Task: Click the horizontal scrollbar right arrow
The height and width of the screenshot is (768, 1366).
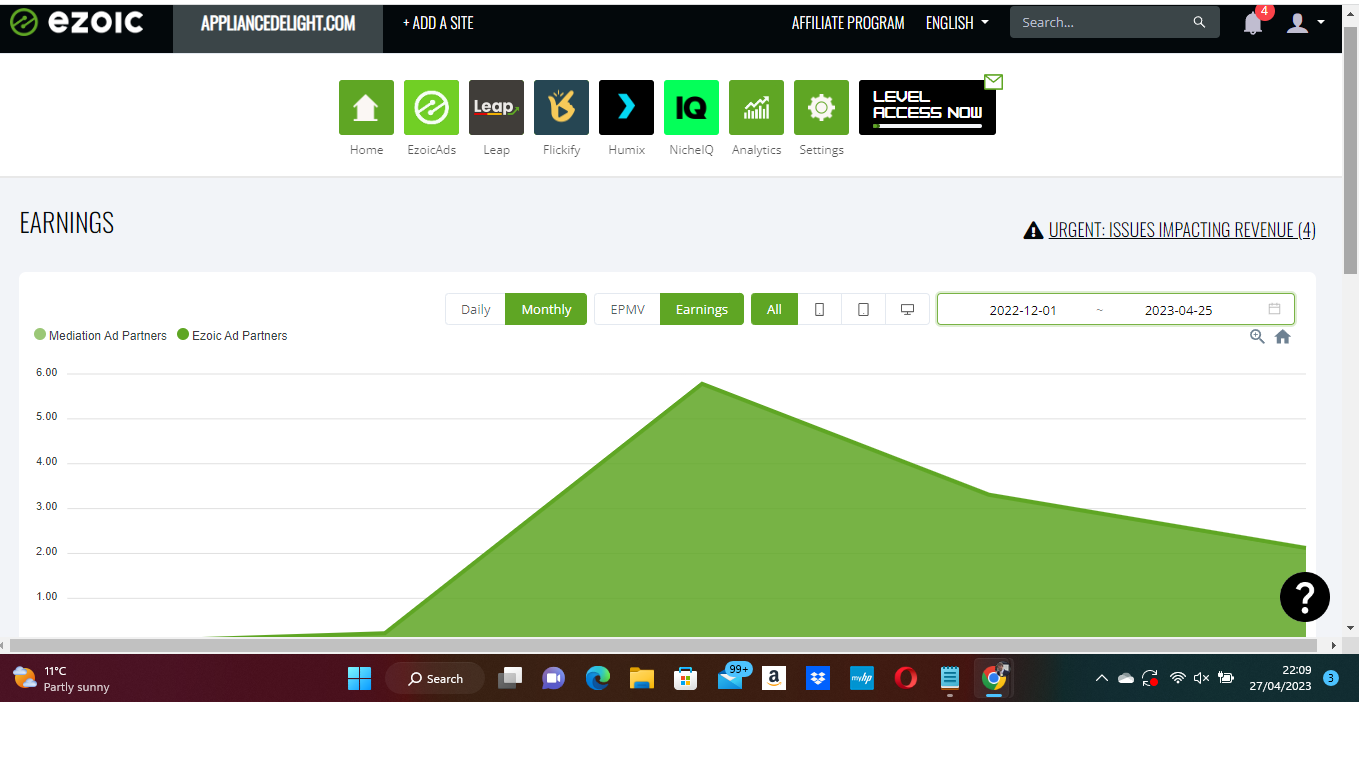Action: coord(1333,645)
